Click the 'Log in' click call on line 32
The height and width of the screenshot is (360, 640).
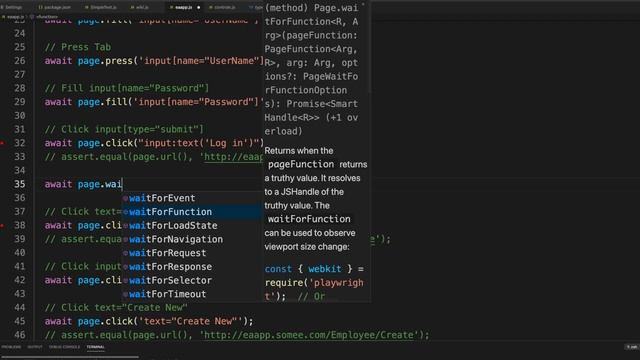coord(154,143)
